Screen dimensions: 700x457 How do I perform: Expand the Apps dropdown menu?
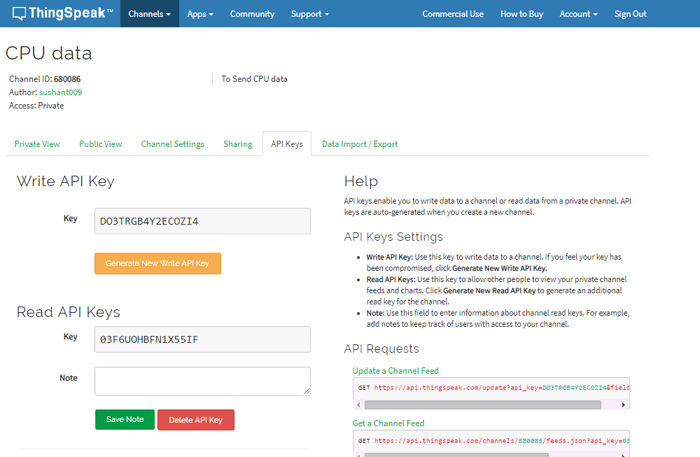[202, 14]
